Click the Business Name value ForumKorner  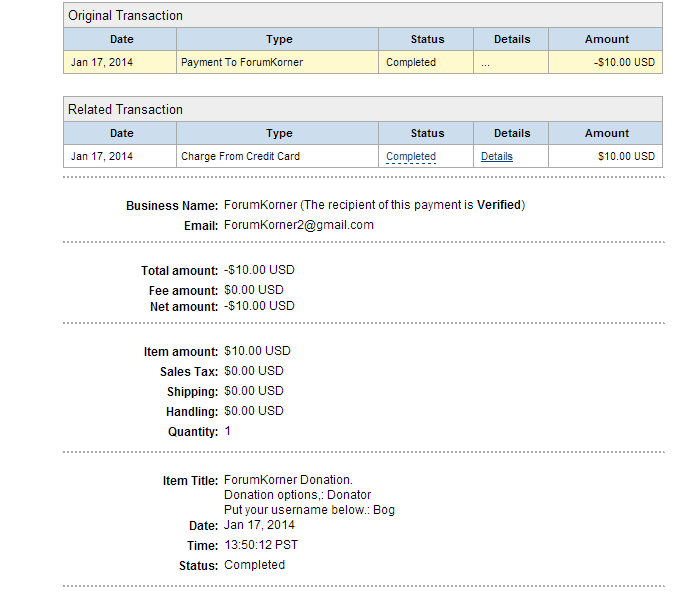[x=261, y=205]
